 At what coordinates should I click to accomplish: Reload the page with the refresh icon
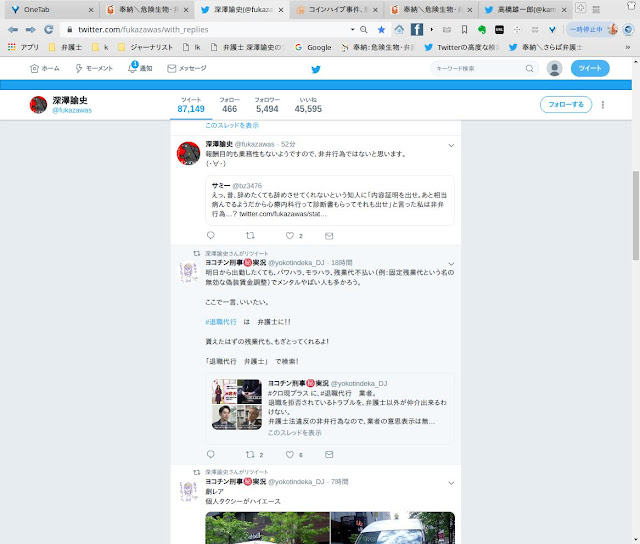click(49, 29)
